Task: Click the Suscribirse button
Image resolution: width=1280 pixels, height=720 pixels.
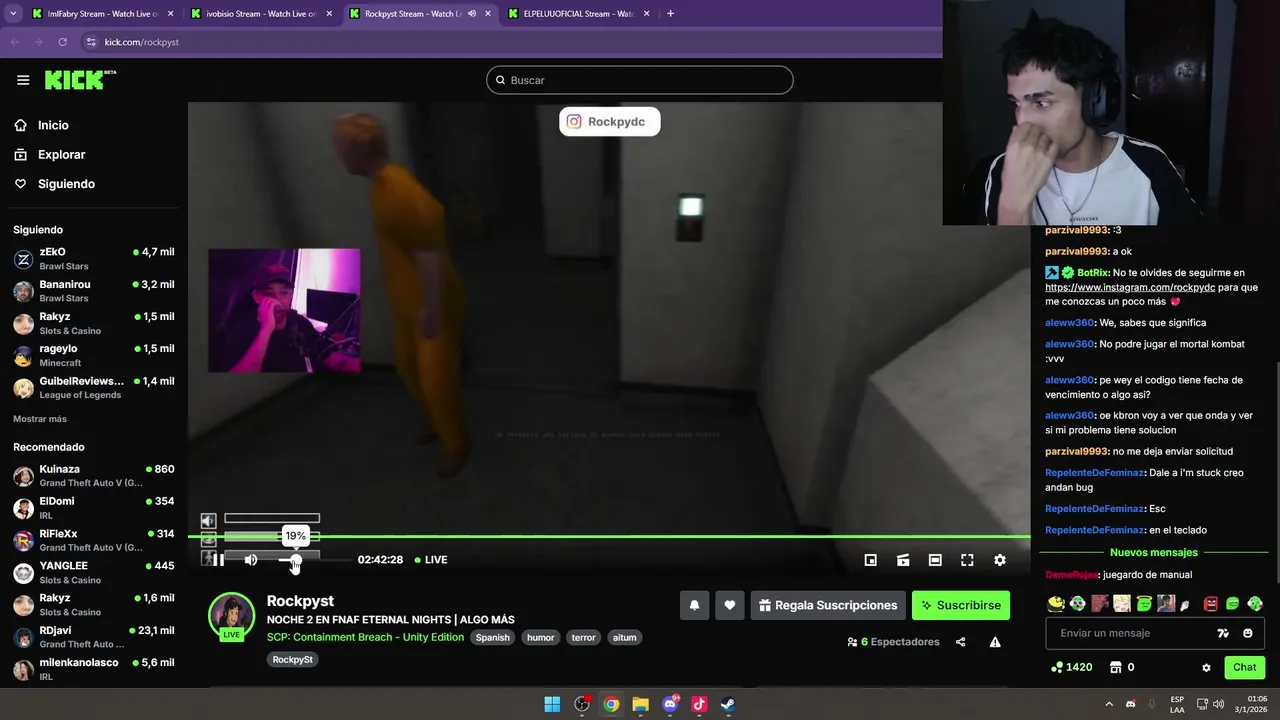Action: [x=961, y=605]
